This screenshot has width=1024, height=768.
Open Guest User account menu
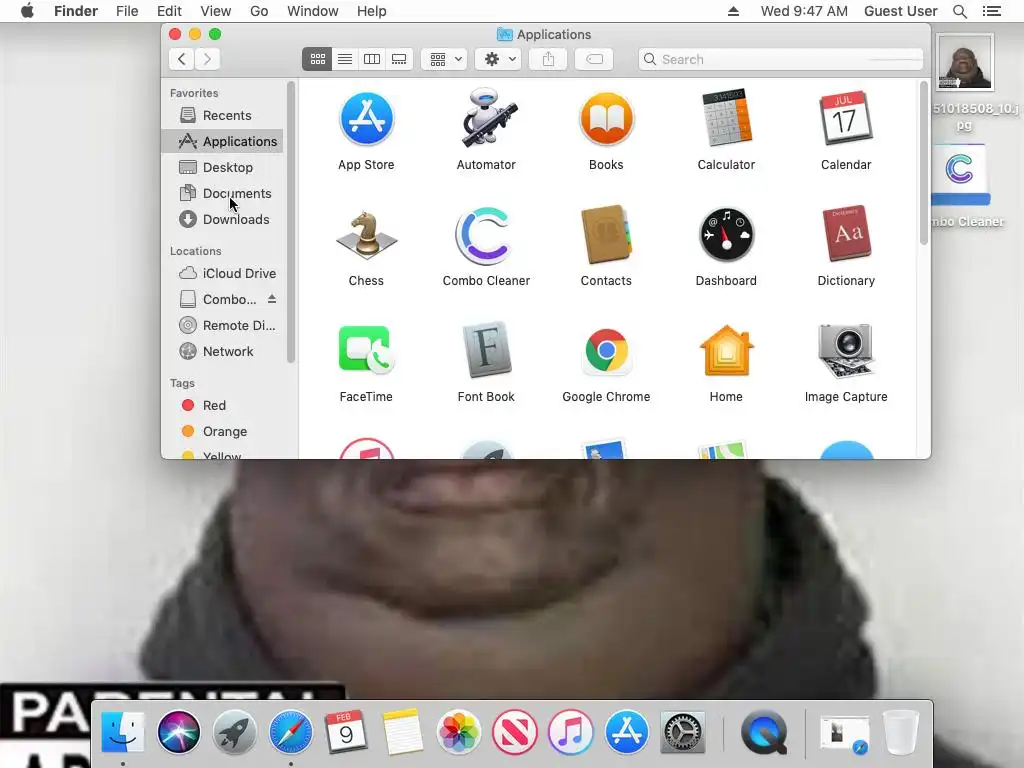(x=901, y=11)
